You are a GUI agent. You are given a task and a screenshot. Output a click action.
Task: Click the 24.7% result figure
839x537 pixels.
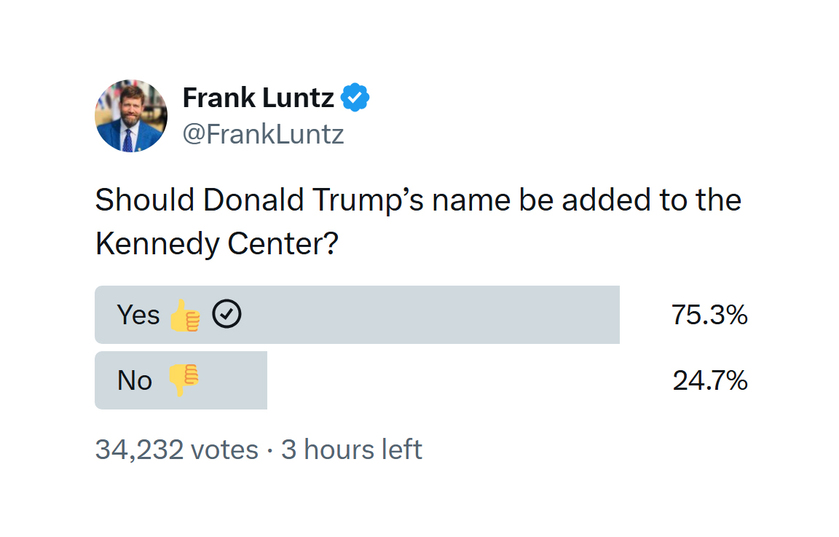709,380
